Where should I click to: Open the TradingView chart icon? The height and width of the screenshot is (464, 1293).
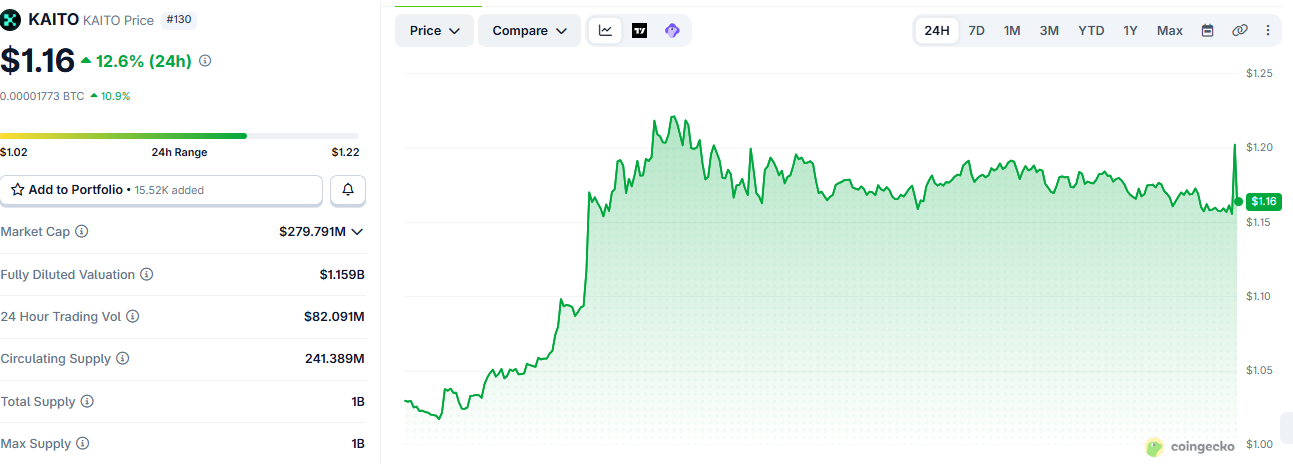(639, 30)
